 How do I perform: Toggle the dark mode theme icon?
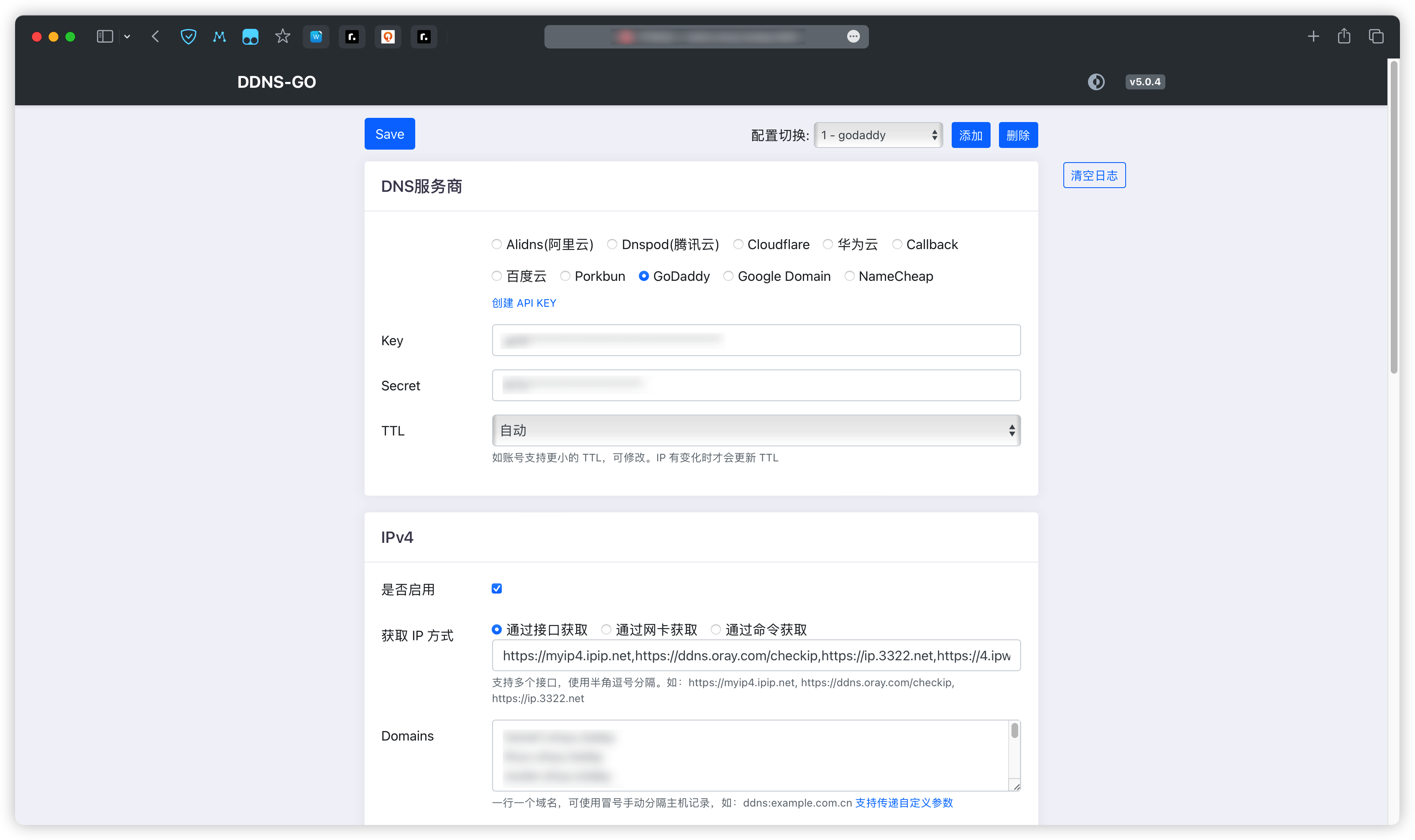1096,82
